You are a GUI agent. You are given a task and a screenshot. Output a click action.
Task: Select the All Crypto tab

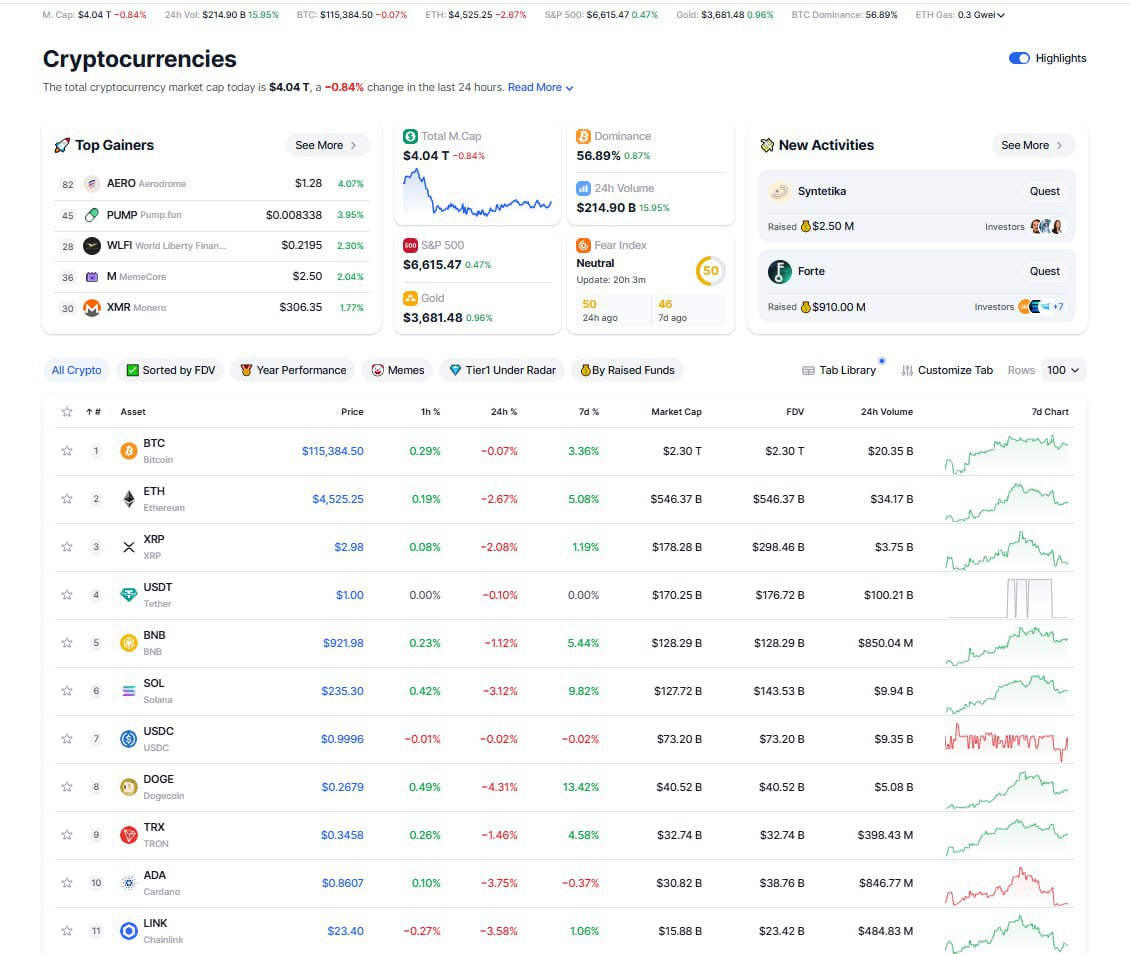pos(76,370)
